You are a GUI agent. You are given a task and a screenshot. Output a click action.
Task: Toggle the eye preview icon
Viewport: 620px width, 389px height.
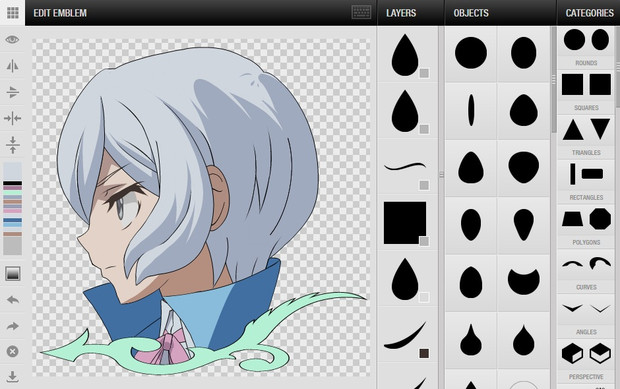[x=12, y=40]
